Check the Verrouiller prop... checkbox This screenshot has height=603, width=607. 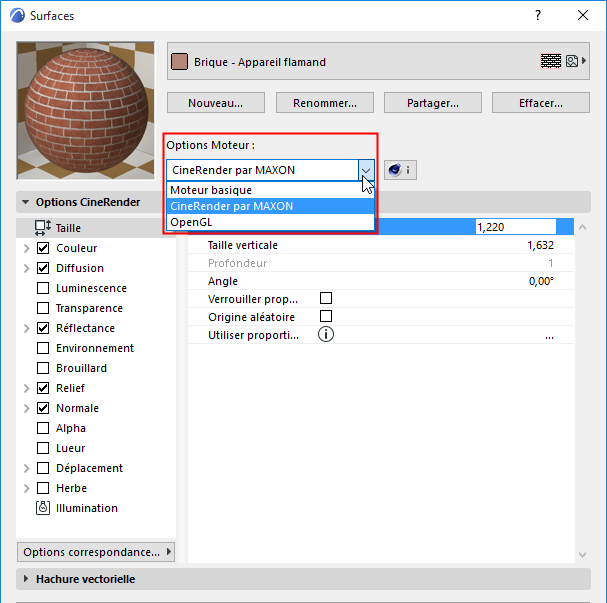(x=326, y=298)
